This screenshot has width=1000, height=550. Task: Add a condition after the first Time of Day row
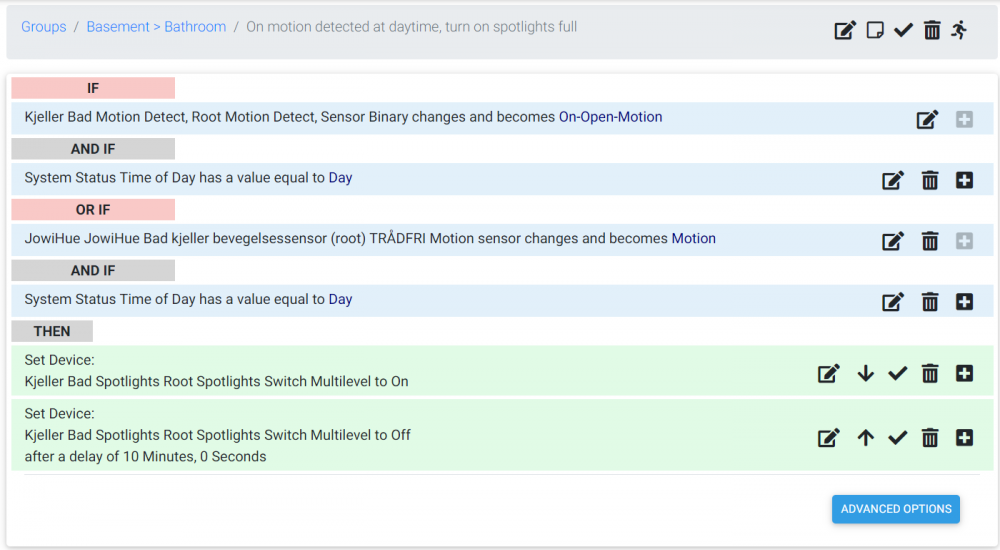click(x=964, y=180)
